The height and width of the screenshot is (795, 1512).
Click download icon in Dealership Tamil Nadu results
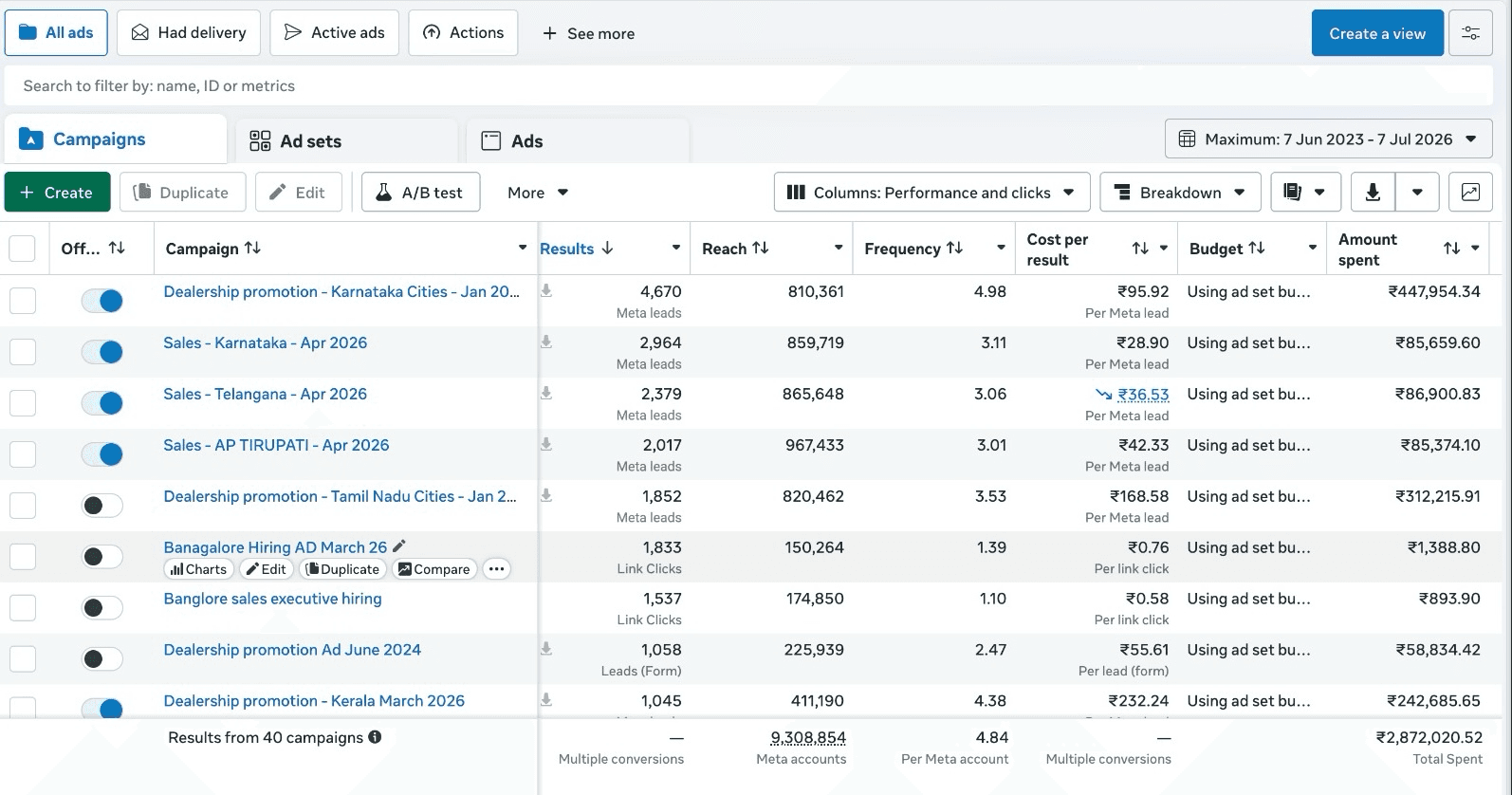[x=546, y=496]
